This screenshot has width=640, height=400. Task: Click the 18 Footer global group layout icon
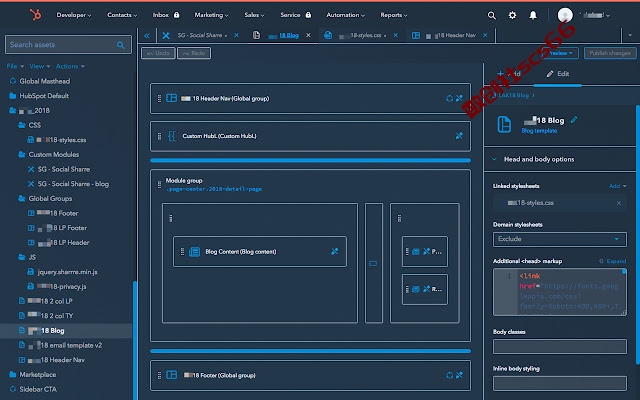pyautogui.click(x=171, y=375)
